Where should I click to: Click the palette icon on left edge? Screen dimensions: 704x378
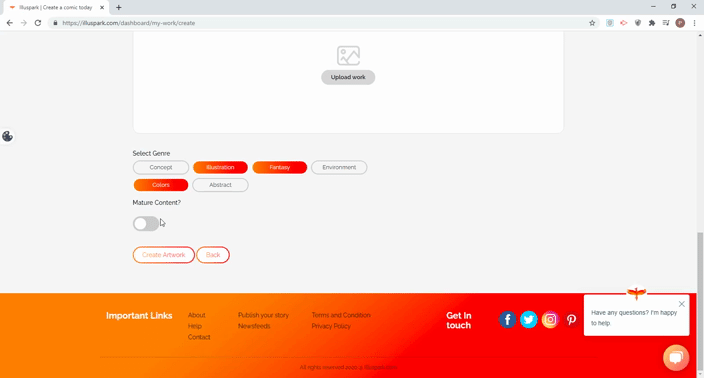click(x=7, y=136)
